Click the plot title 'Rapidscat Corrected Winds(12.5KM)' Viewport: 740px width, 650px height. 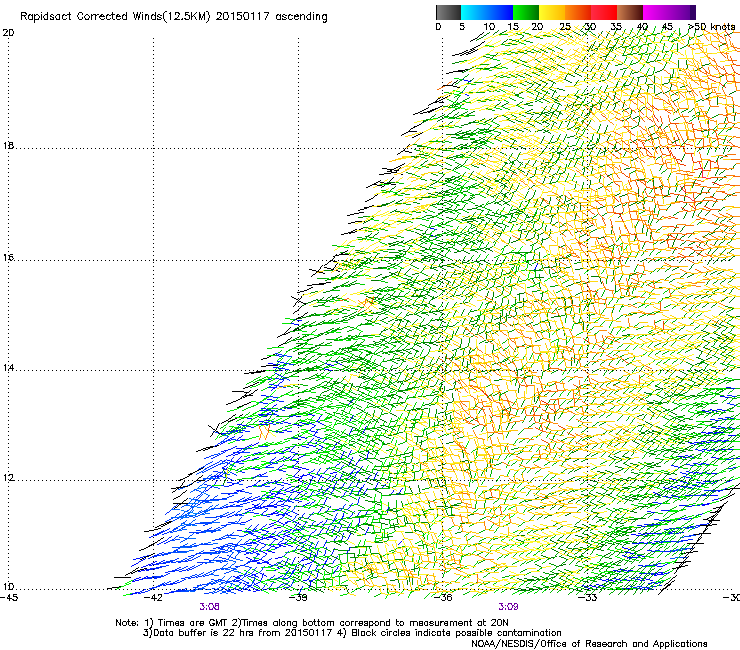(115, 17)
